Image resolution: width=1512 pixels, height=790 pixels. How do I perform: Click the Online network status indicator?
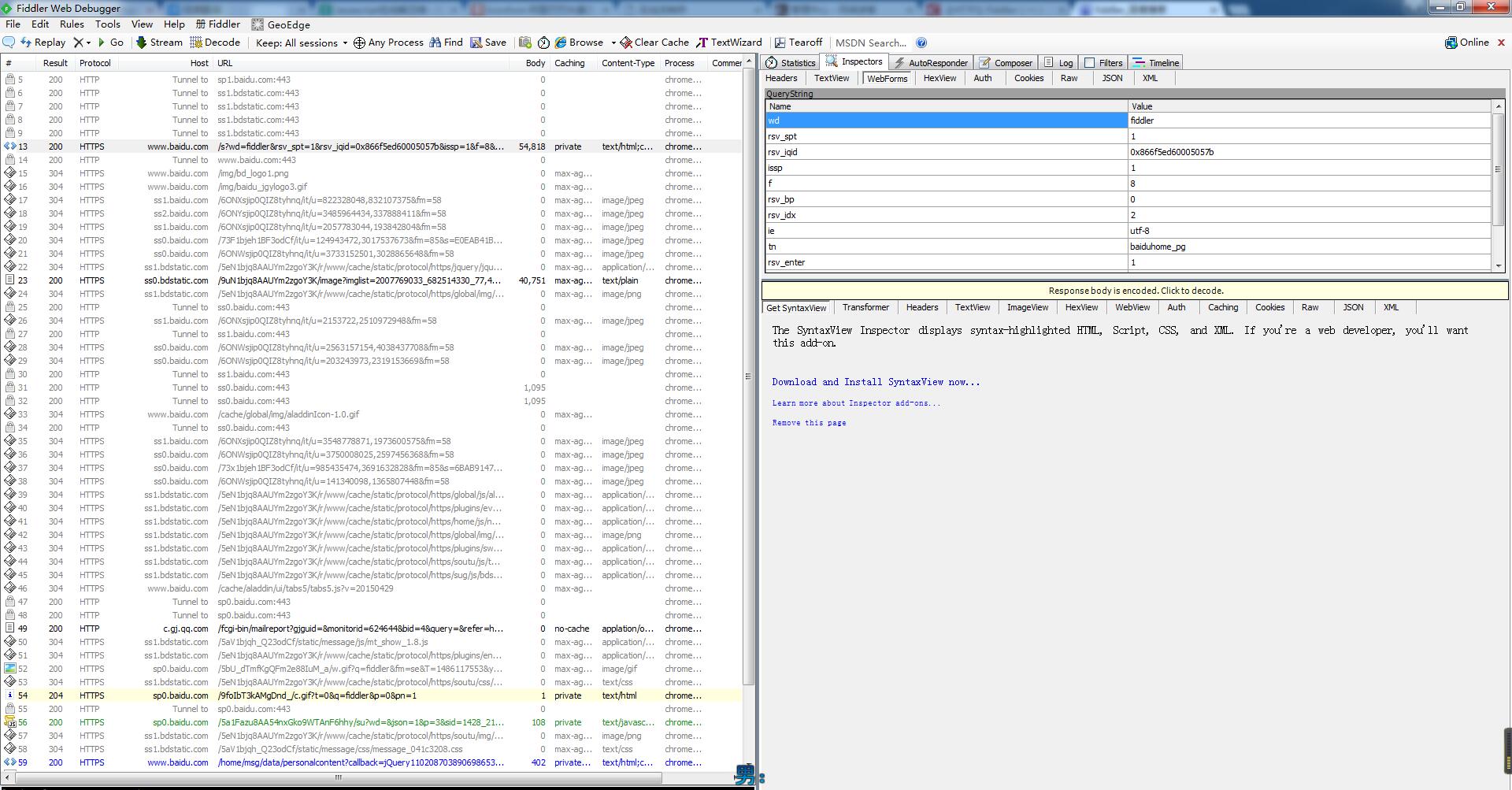[1467, 43]
